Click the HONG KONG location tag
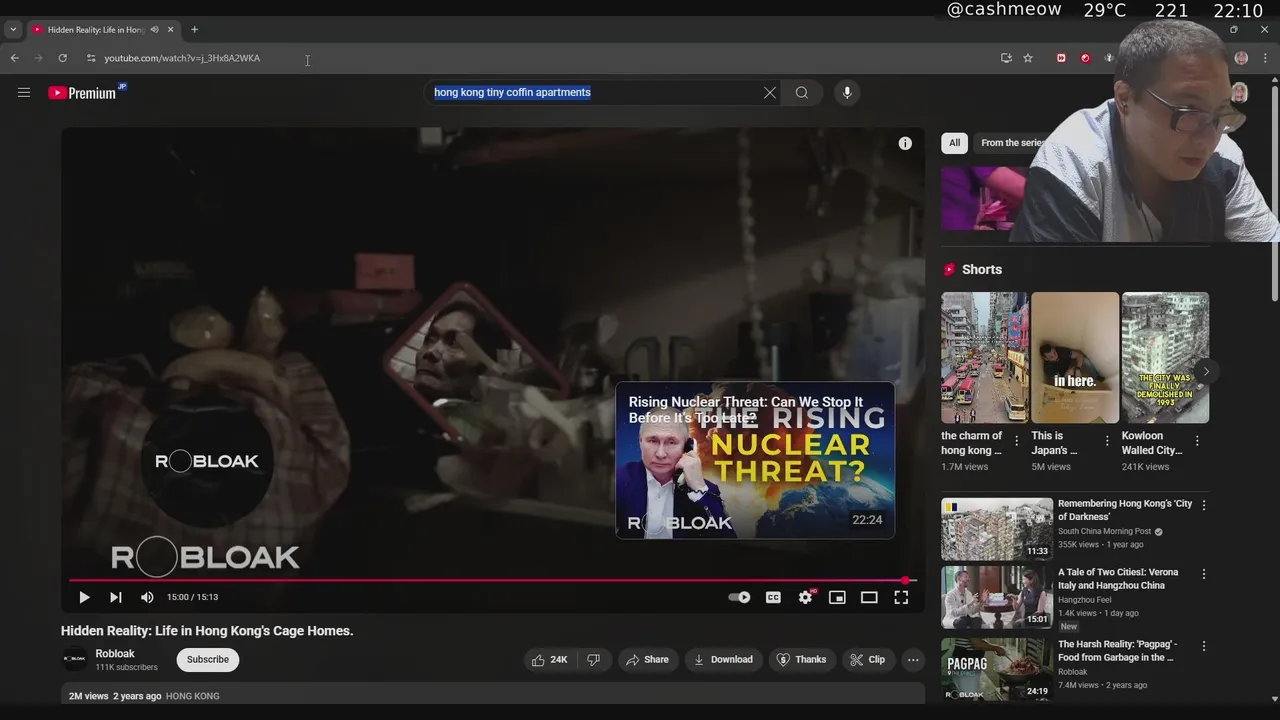This screenshot has height=720, width=1280. [192, 696]
